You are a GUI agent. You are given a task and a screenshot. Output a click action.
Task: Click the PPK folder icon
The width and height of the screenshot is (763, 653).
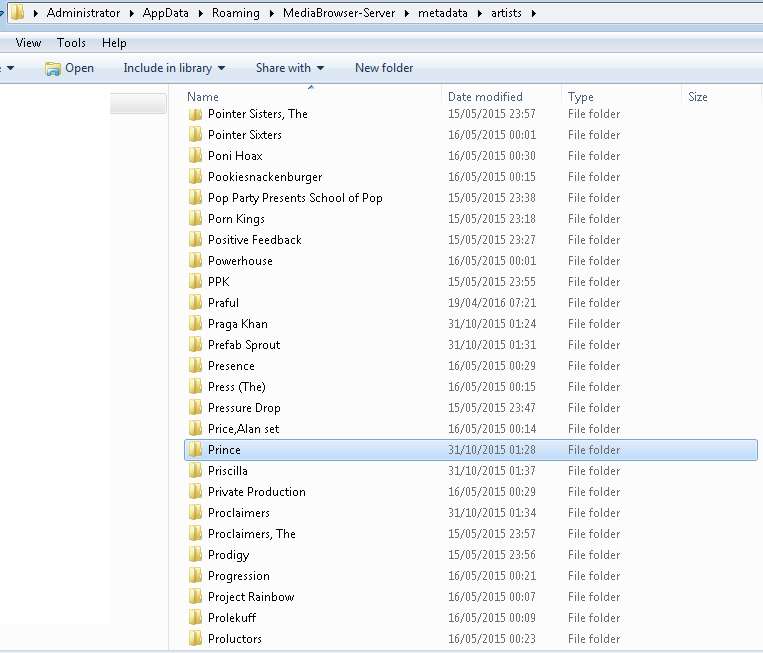(x=195, y=282)
